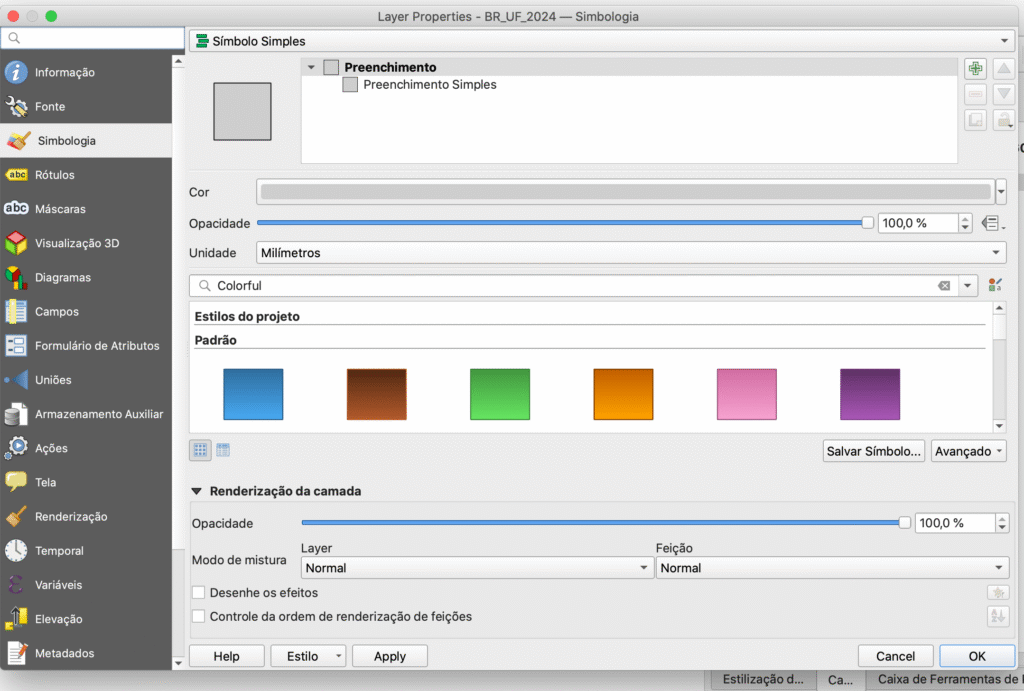Open the Tela section
Screen dimensions: 1024x691
[x=86, y=482]
